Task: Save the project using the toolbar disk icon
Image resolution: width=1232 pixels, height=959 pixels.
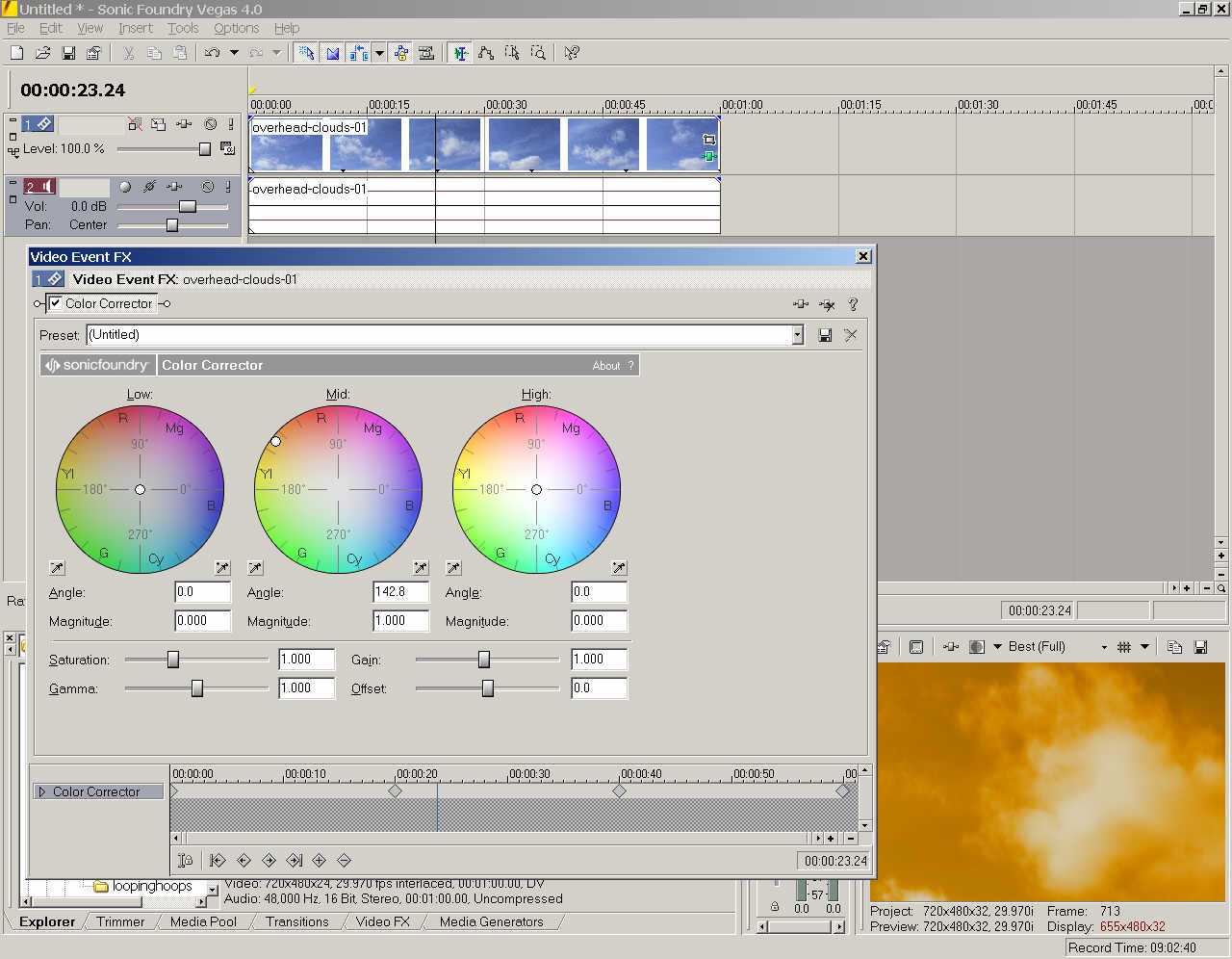Action: (x=68, y=53)
